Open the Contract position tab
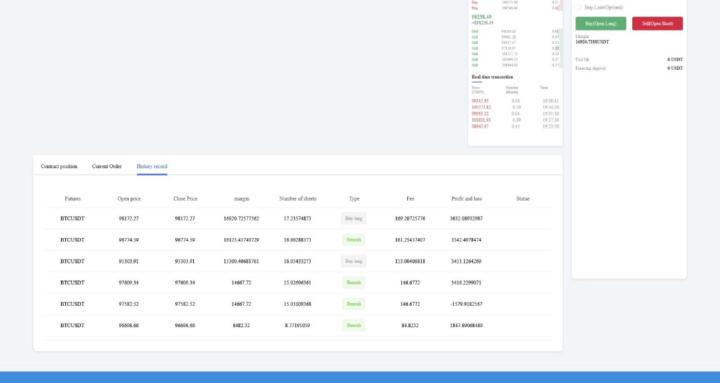The height and width of the screenshot is (383, 720). (x=59, y=166)
